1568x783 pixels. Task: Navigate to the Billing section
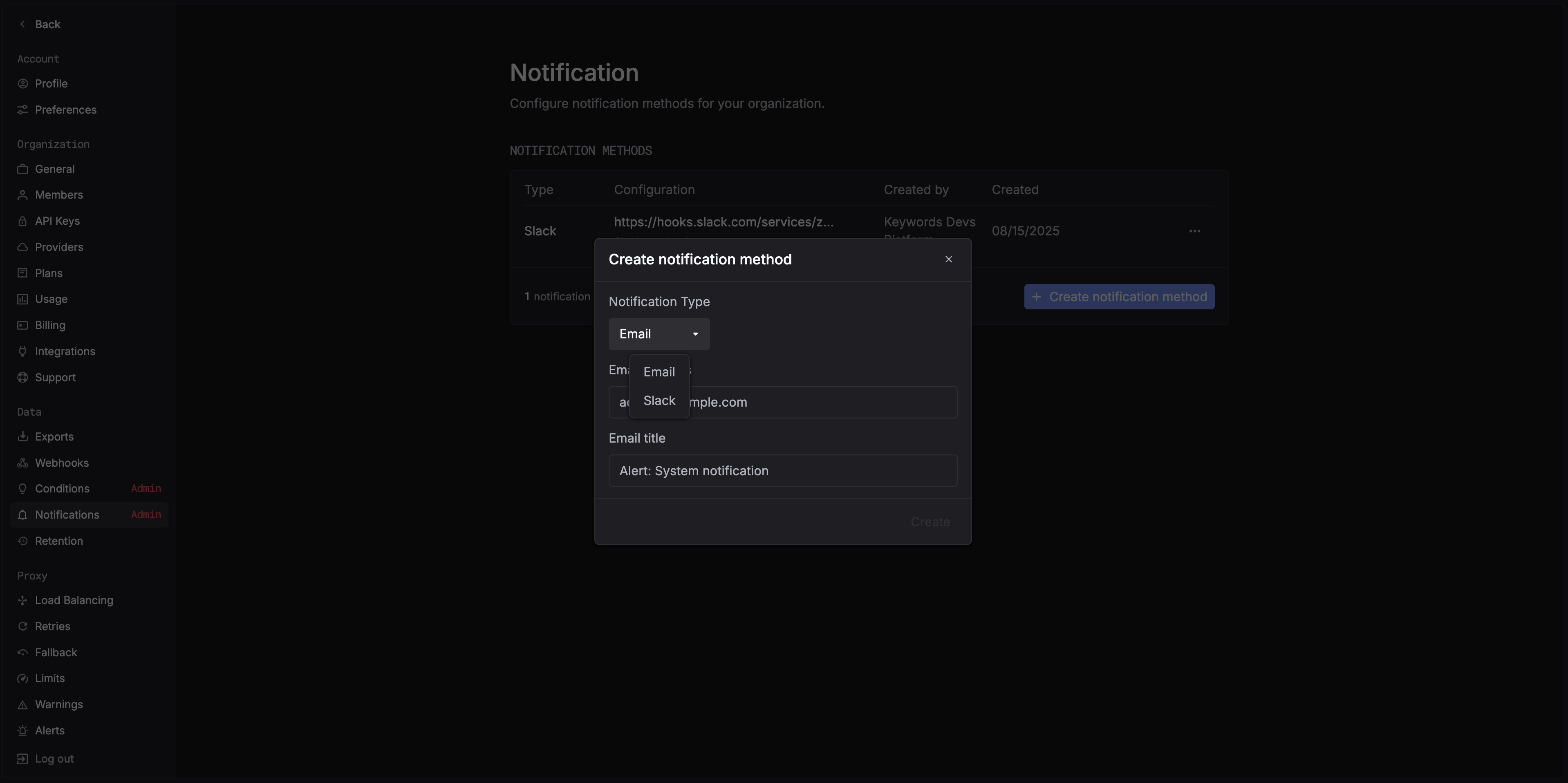(x=50, y=325)
